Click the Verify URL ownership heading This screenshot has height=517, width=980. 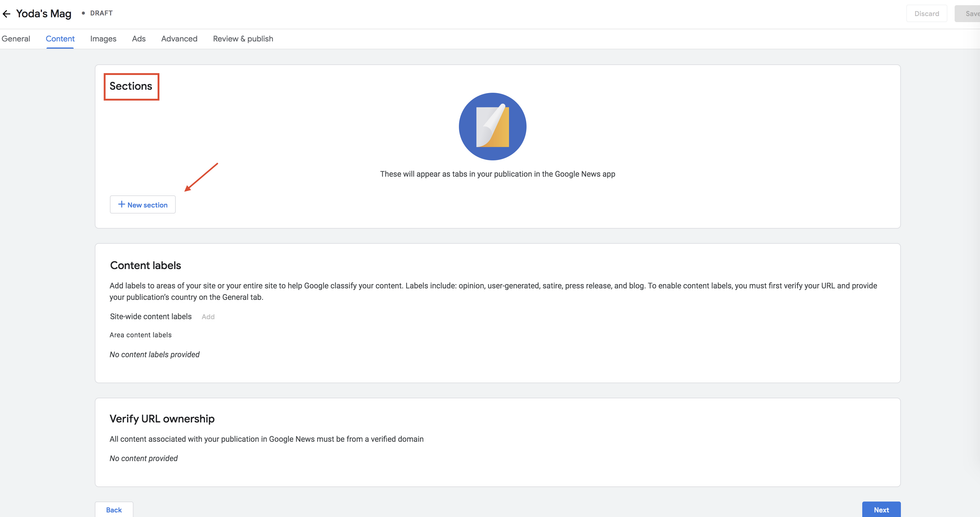(x=162, y=419)
